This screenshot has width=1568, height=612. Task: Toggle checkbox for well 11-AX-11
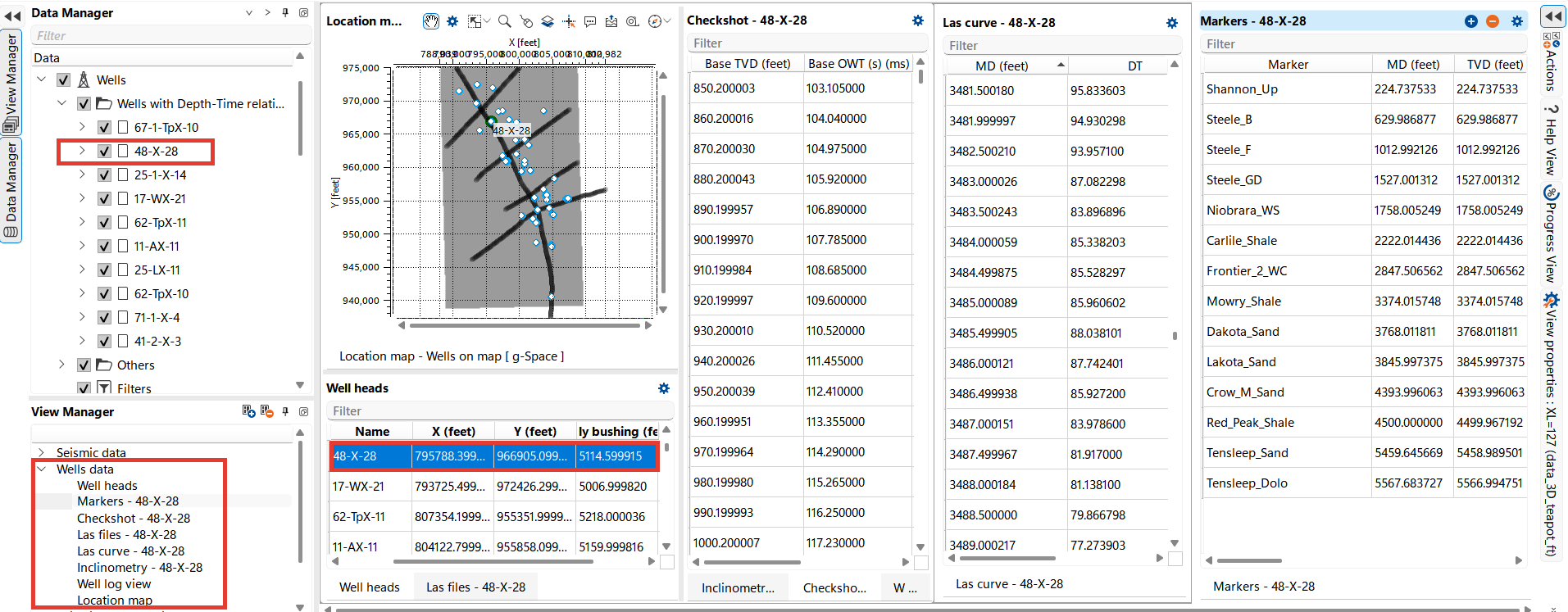[104, 246]
